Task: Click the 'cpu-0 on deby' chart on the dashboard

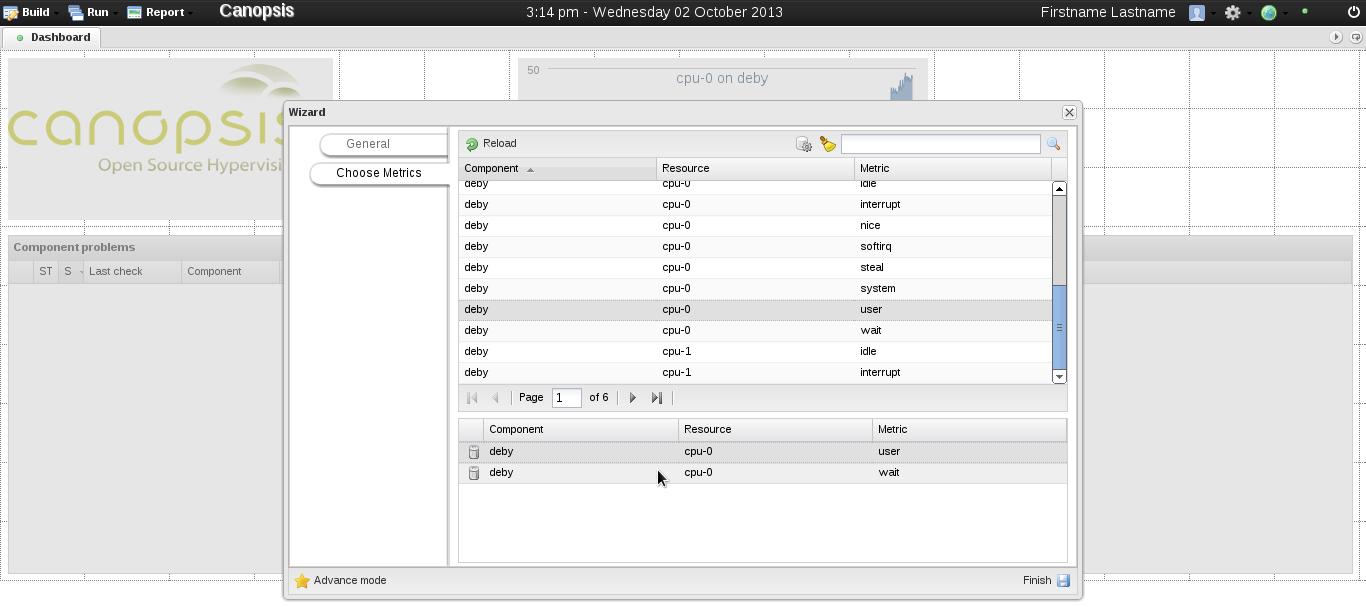Action: pyautogui.click(x=722, y=79)
